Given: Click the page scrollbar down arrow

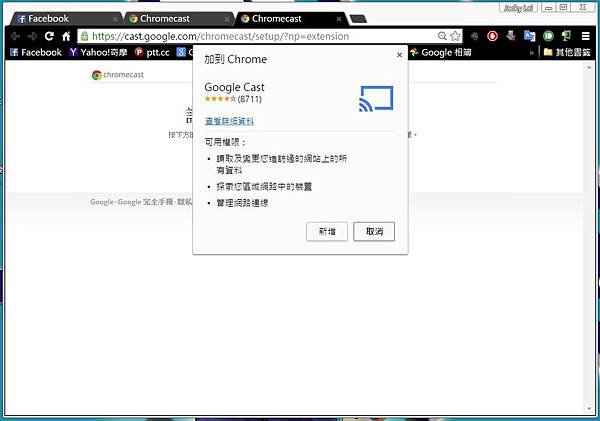Looking at the screenshot, I should 589,409.
